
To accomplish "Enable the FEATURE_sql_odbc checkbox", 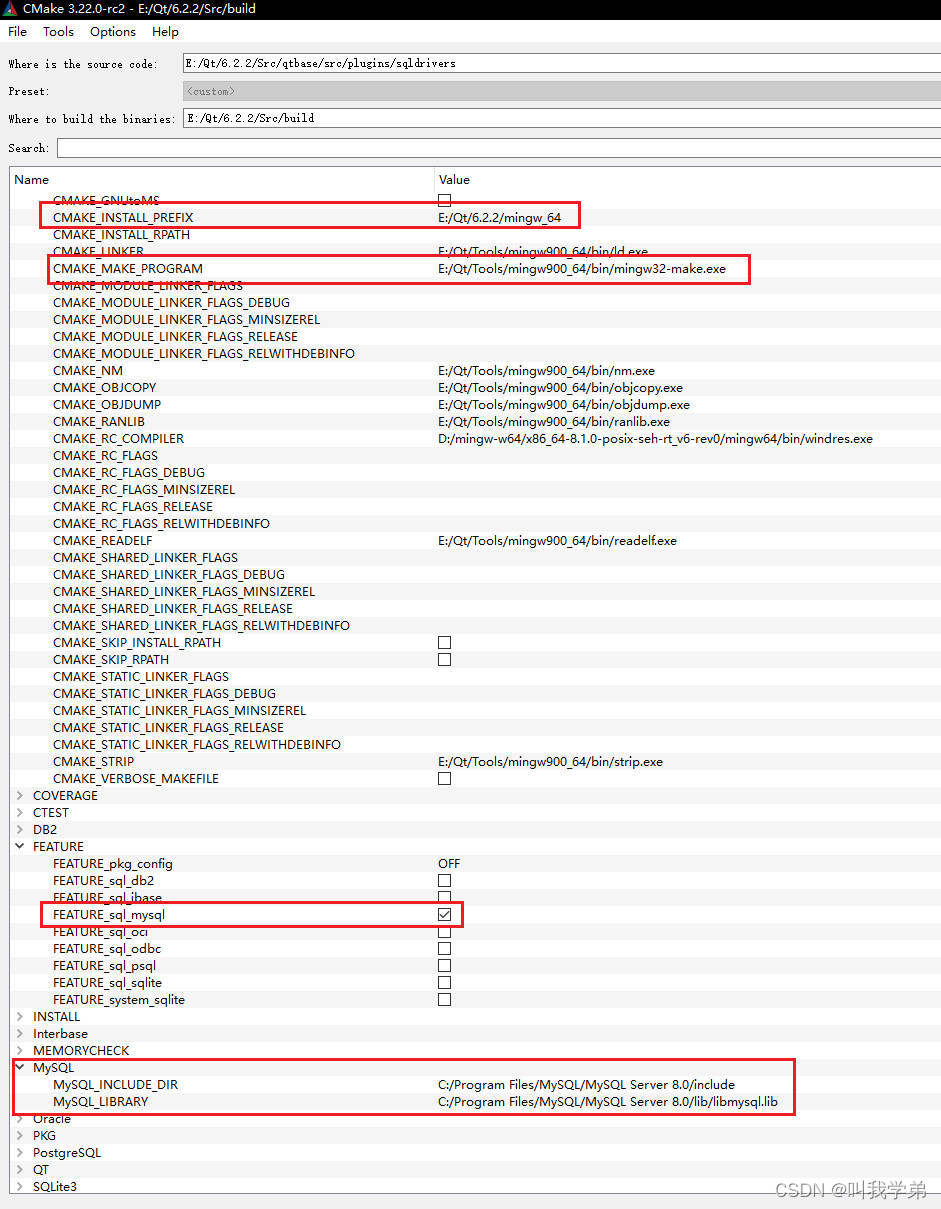I will pos(444,948).
